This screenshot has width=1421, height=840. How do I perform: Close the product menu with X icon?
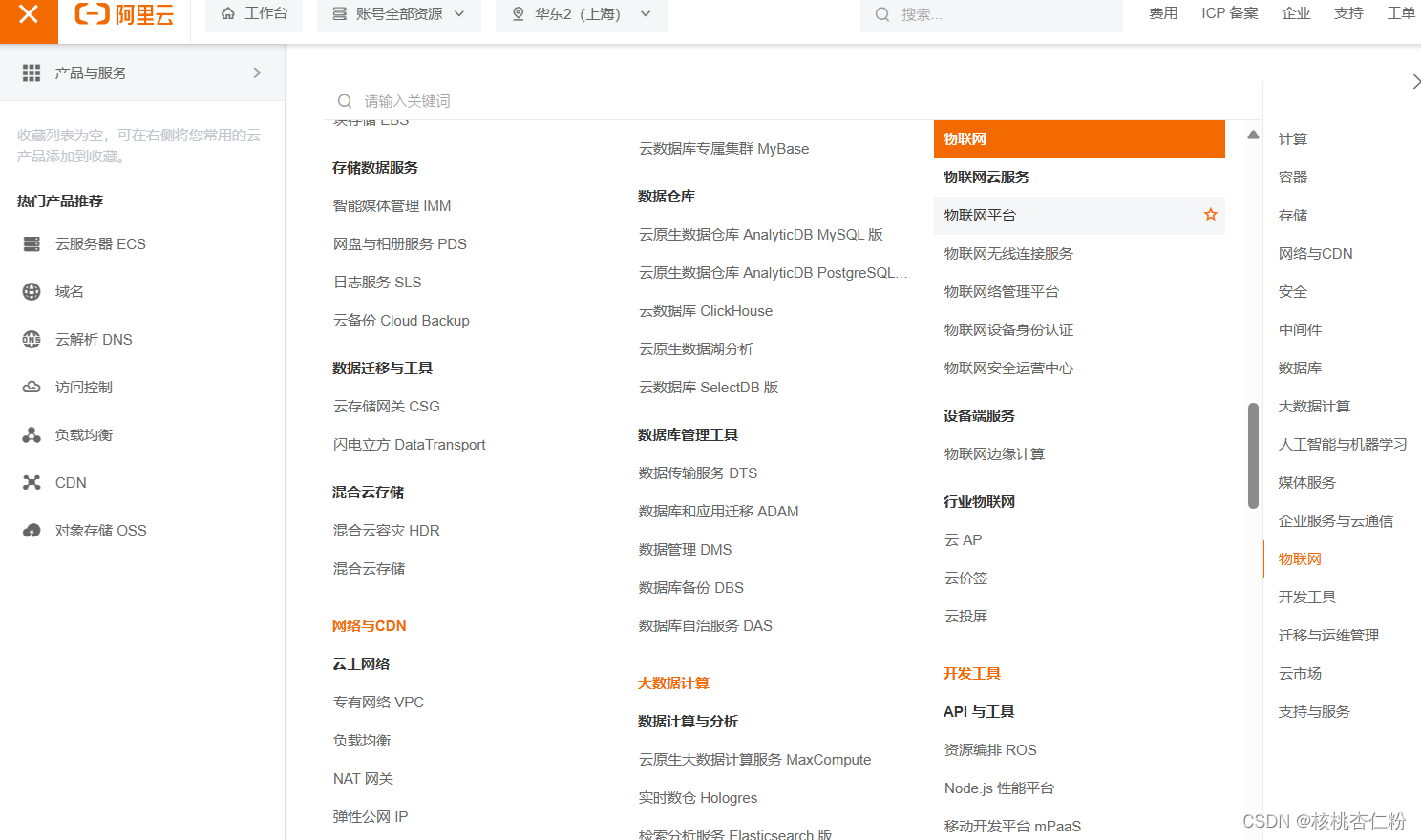click(29, 14)
